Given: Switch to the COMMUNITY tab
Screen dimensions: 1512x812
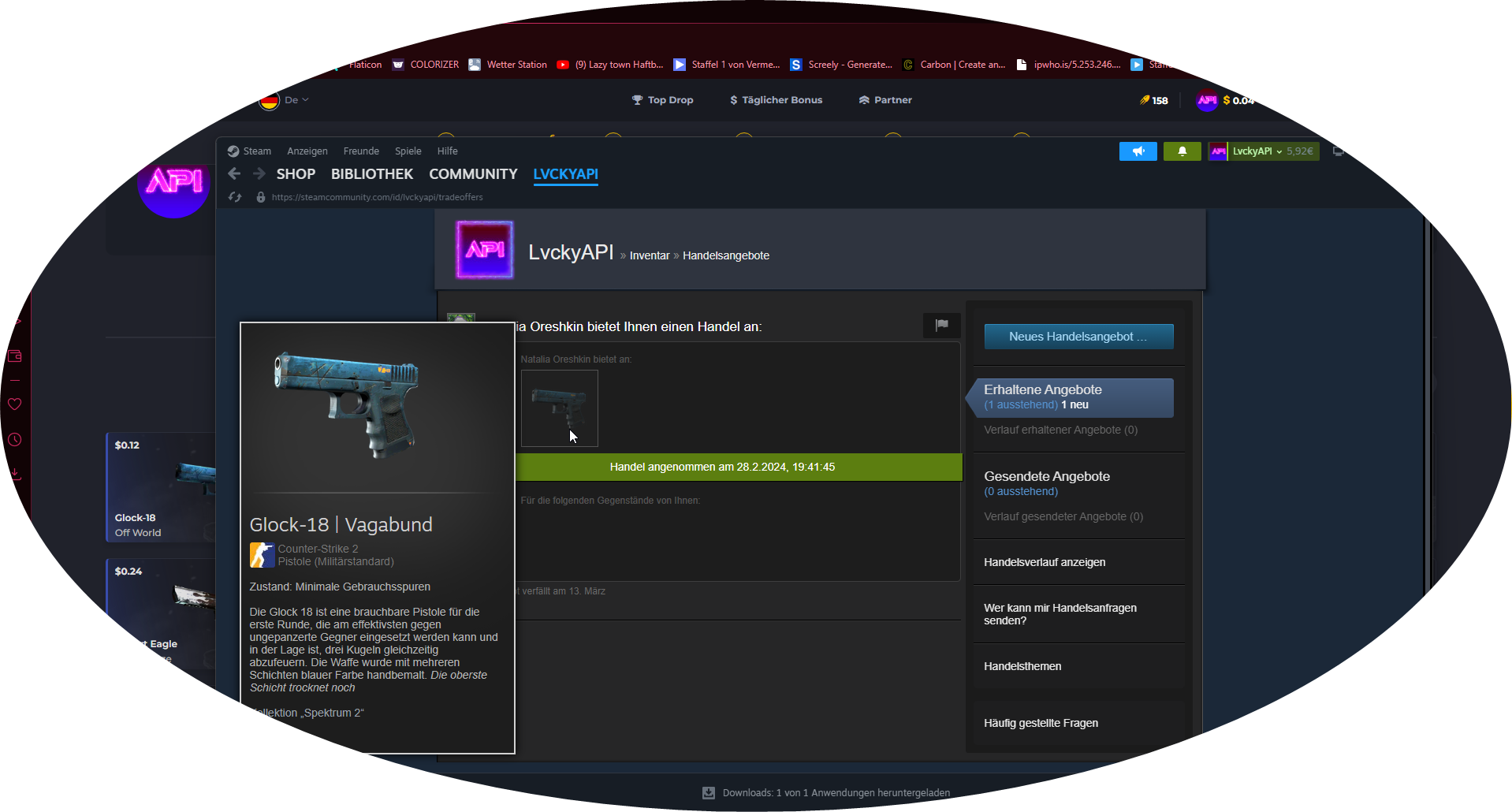Looking at the screenshot, I should [473, 174].
